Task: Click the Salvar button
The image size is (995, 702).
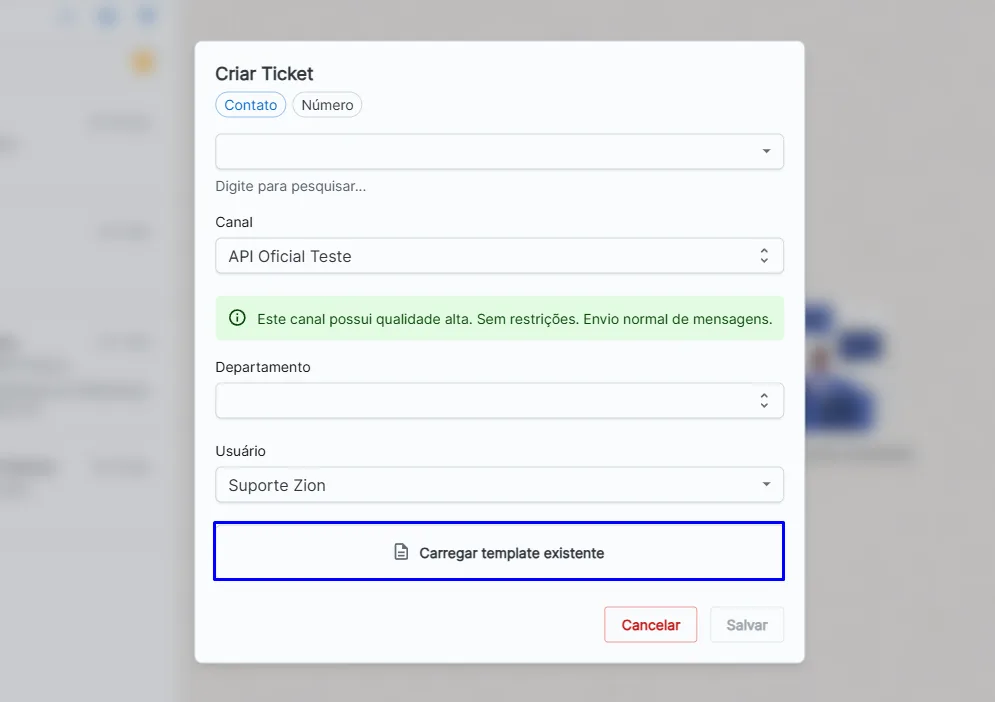Action: (747, 625)
